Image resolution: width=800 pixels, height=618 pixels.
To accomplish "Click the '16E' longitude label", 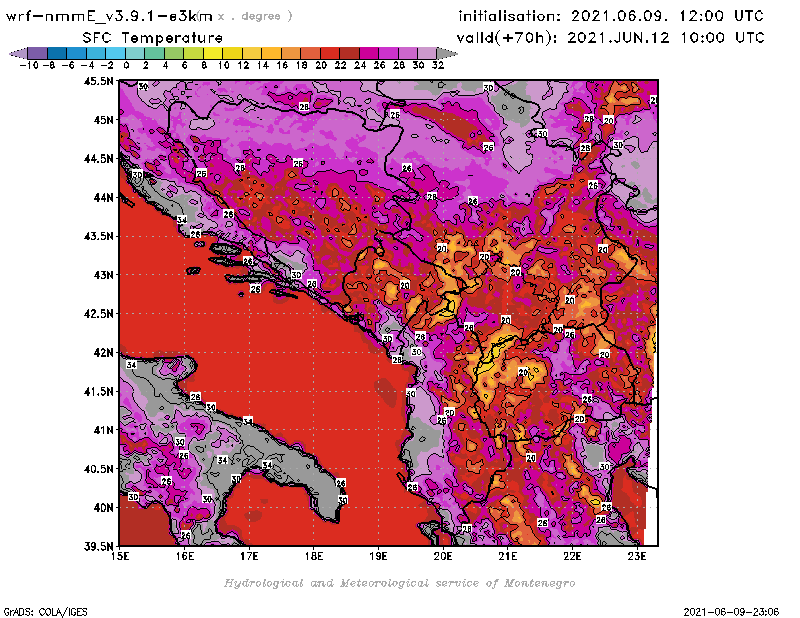I will pos(185,556).
